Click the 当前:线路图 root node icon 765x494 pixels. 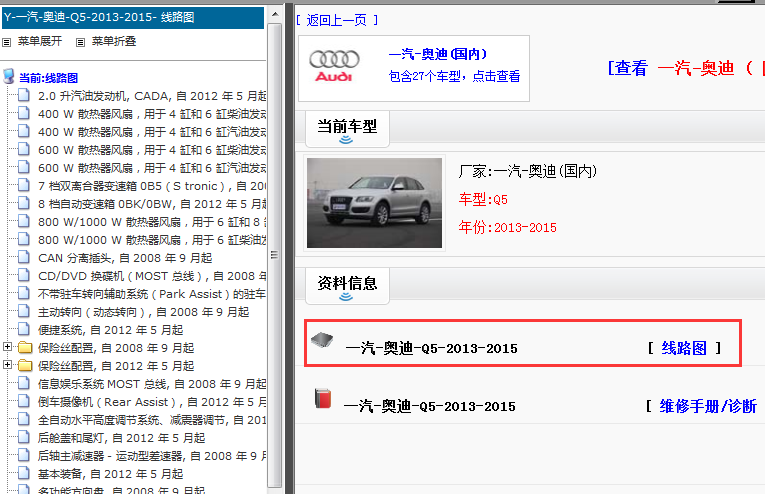pyautogui.click(x=9, y=77)
